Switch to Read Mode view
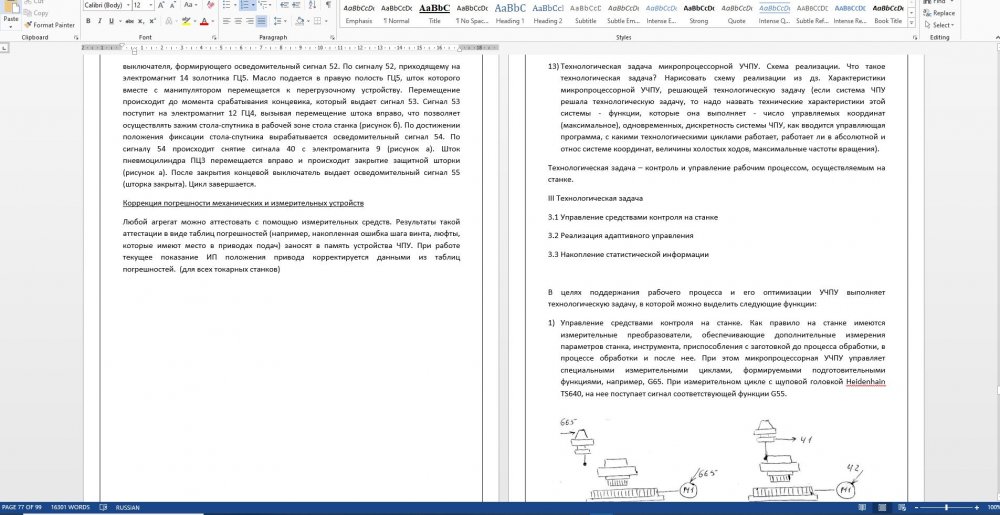The image size is (1000, 515). [x=863, y=507]
